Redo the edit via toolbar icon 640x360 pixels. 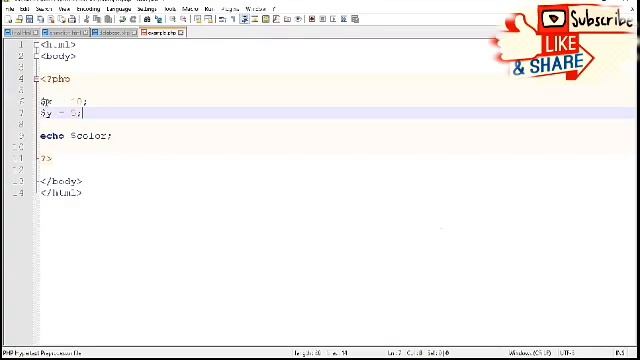[x=133, y=19]
